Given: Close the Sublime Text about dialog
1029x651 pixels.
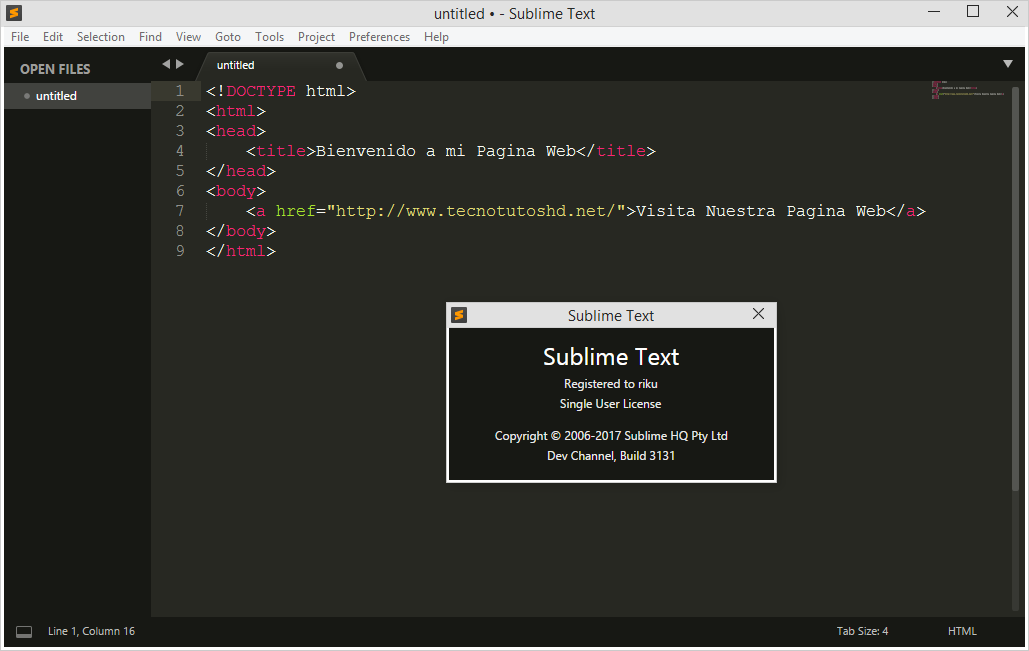Looking at the screenshot, I should pos(758,314).
